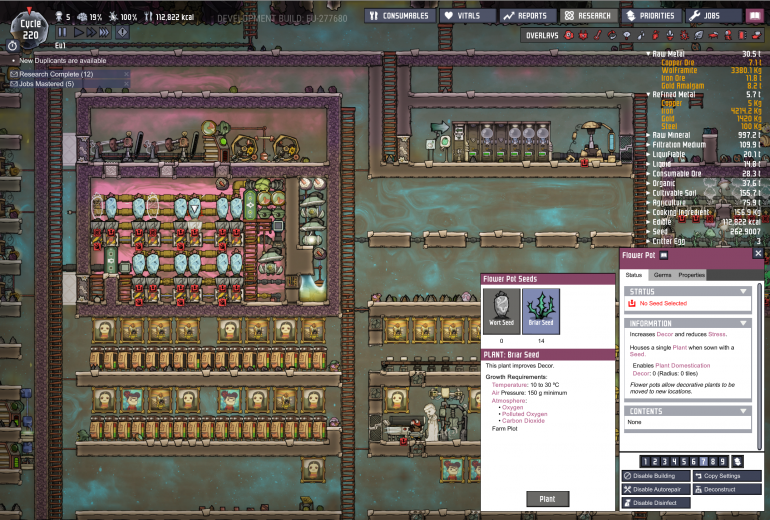Viewport: 770px width, 520px height.
Task: Enable the Power overlay battery icon
Action: [583, 35]
